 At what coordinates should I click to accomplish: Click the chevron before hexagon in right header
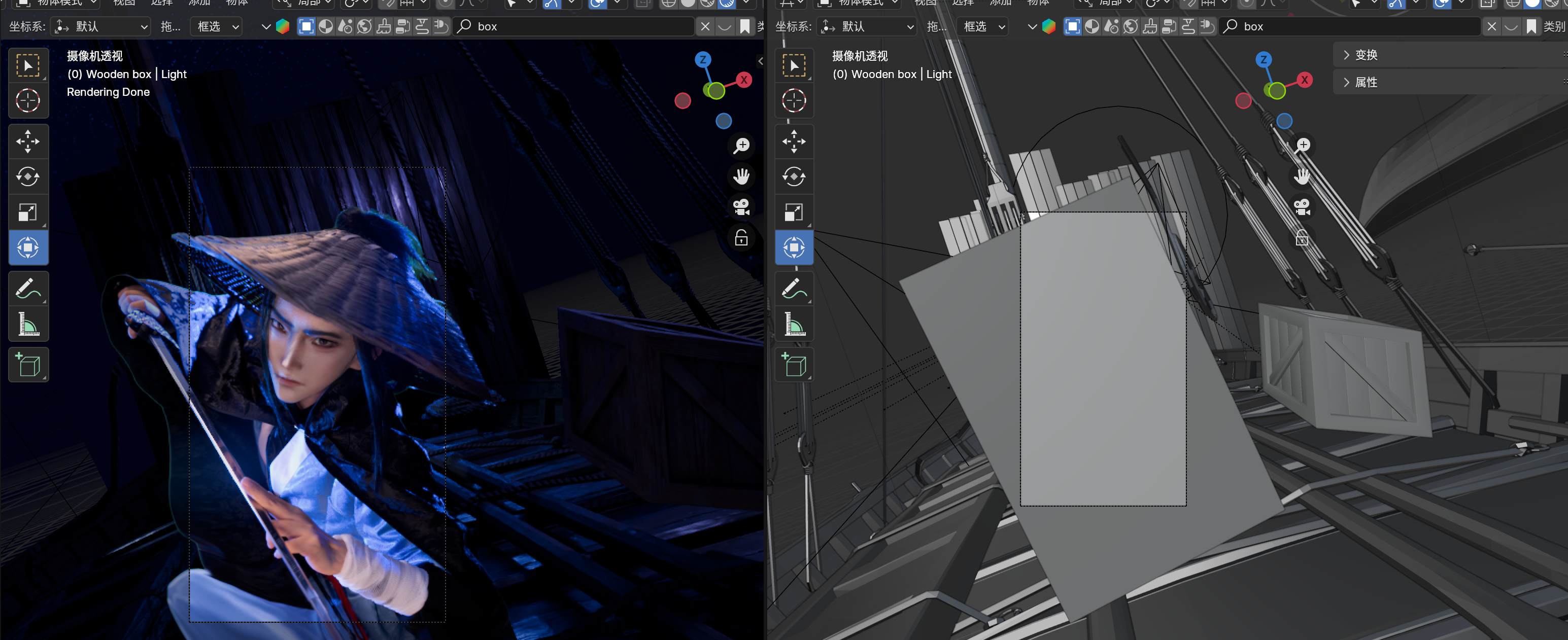pos(1032,26)
